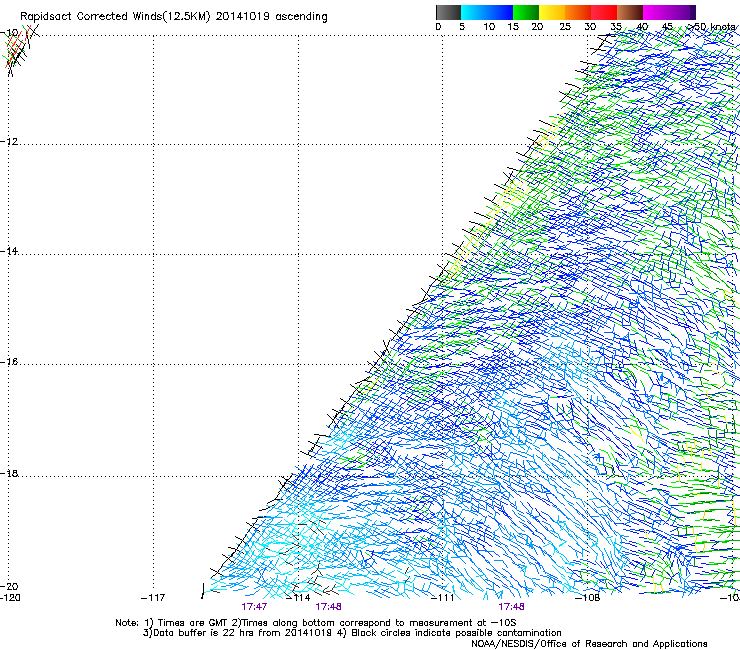The height and width of the screenshot is (650, 740).
Task: Click the -18 latitude axis label
Action: pyautogui.click(x=9, y=473)
